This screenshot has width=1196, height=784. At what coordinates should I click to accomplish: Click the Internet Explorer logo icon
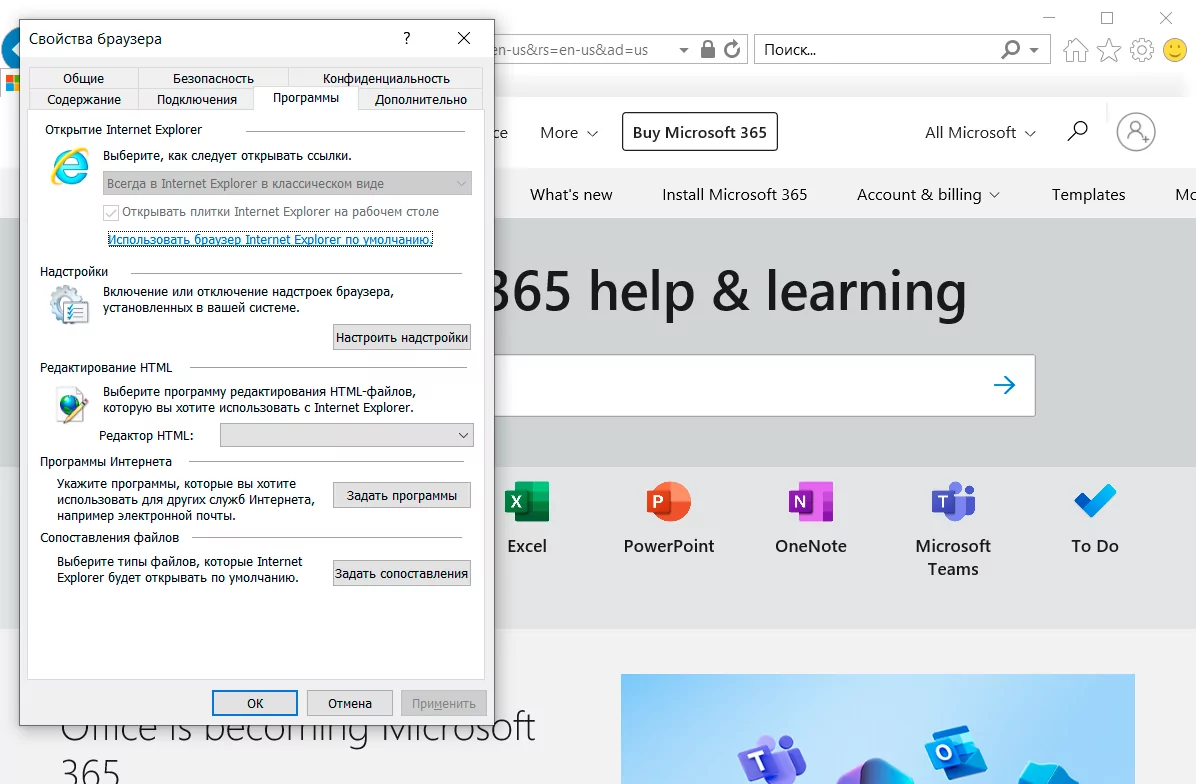70,166
